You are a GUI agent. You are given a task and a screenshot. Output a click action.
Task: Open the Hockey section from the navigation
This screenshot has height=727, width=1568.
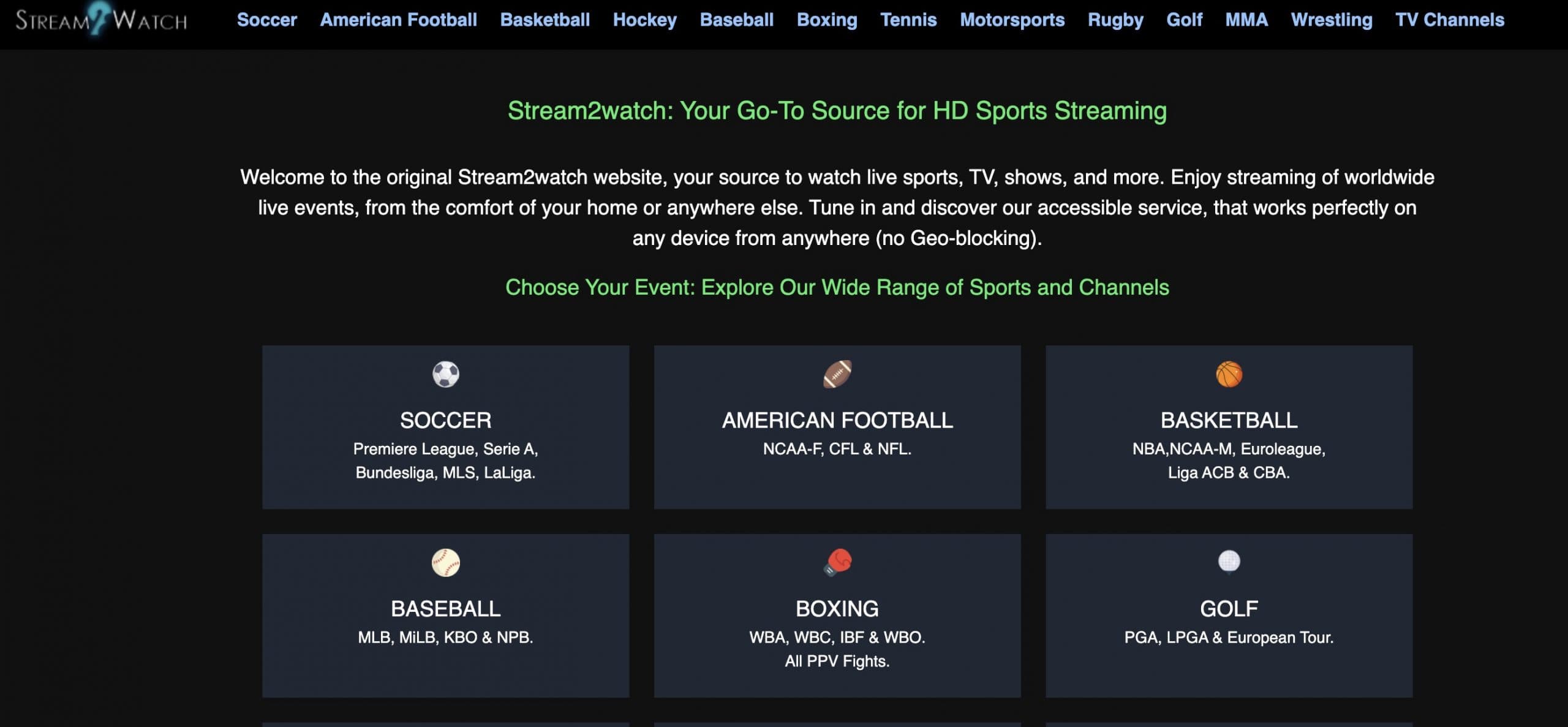(644, 20)
